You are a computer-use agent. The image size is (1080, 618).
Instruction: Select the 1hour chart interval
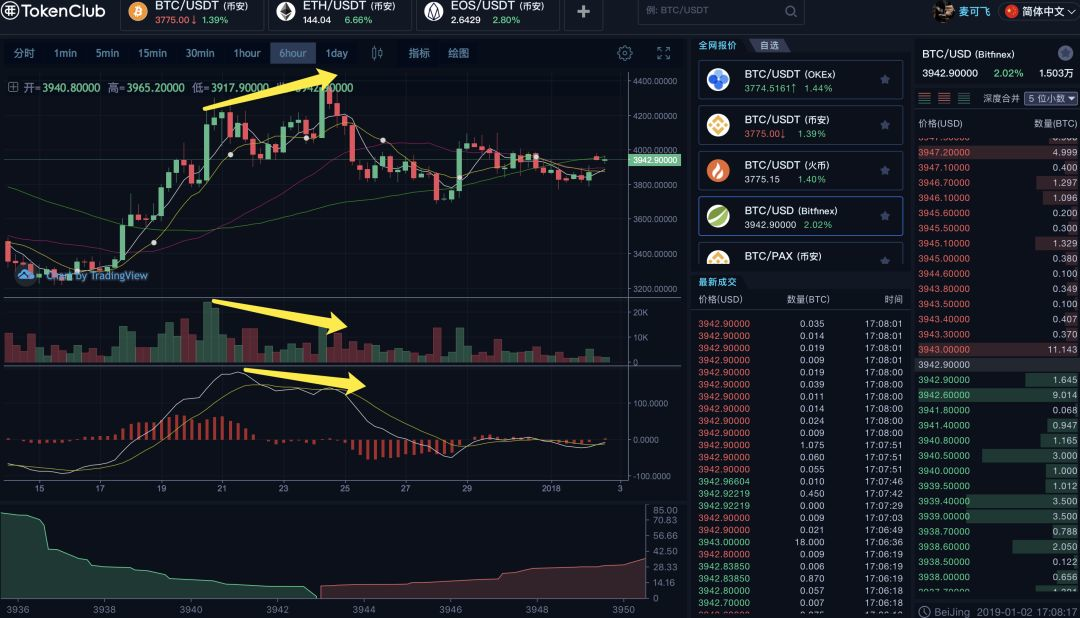[247, 53]
